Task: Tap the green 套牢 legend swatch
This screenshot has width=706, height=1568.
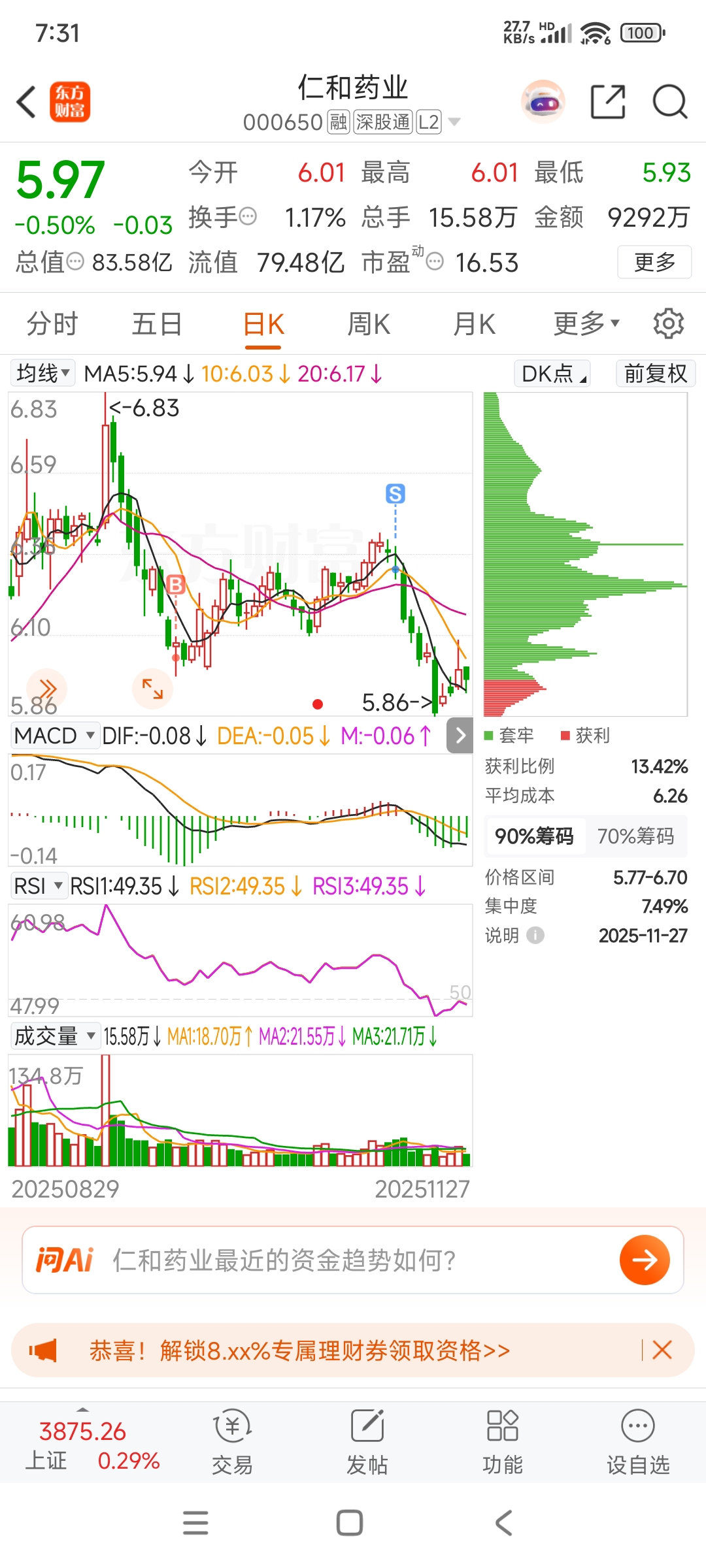Action: point(488,736)
